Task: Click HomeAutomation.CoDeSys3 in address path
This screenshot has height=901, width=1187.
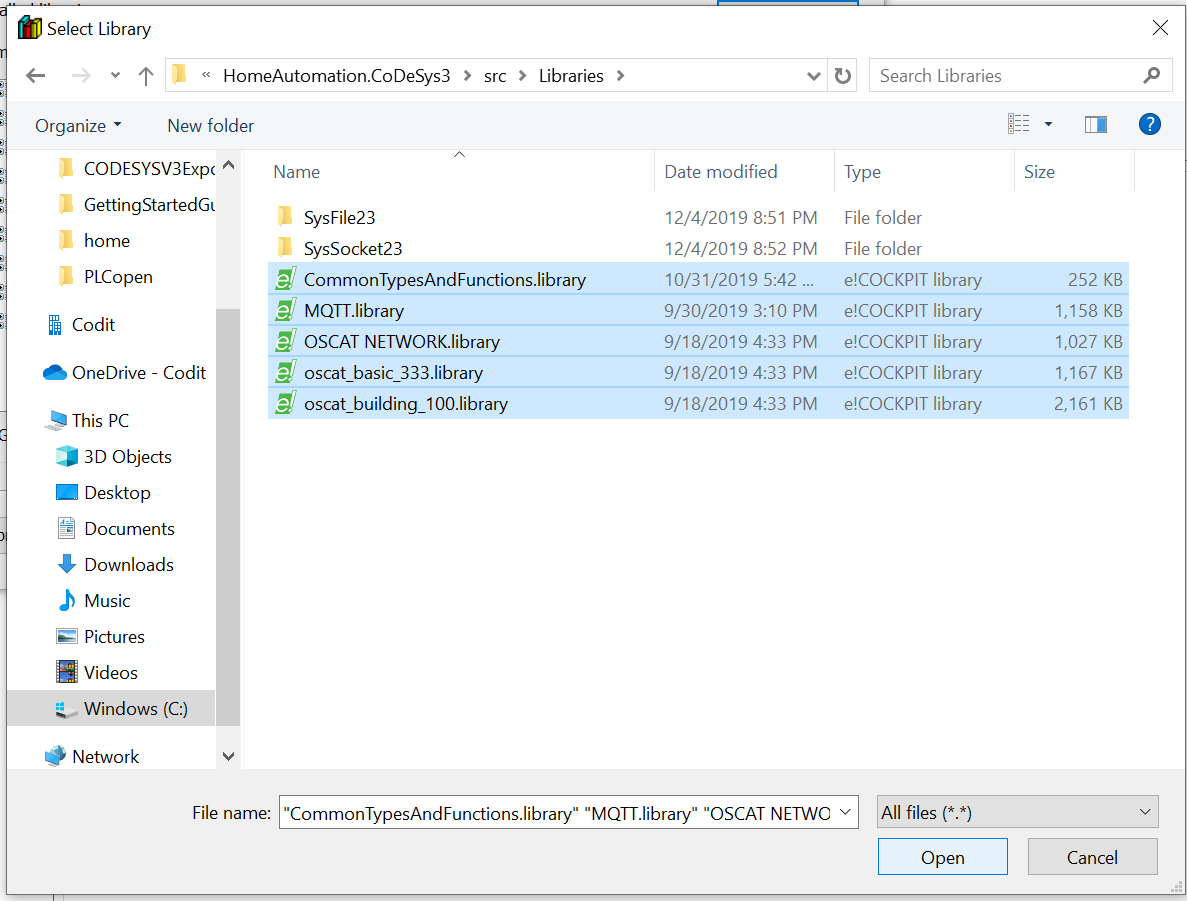Action: [336, 76]
